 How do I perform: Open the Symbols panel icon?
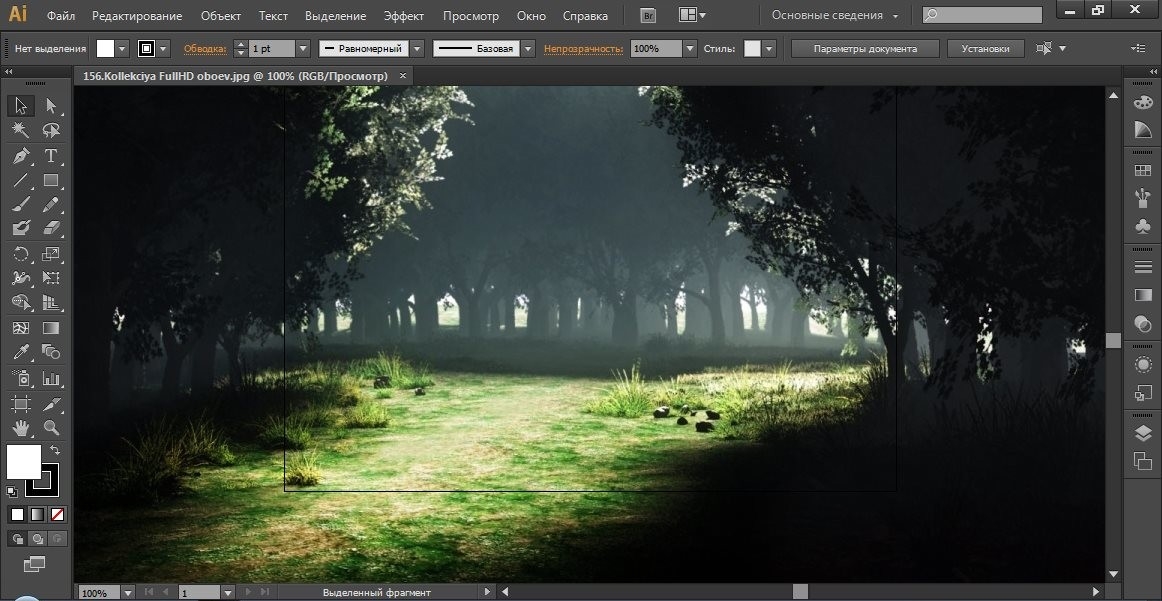click(x=1142, y=226)
